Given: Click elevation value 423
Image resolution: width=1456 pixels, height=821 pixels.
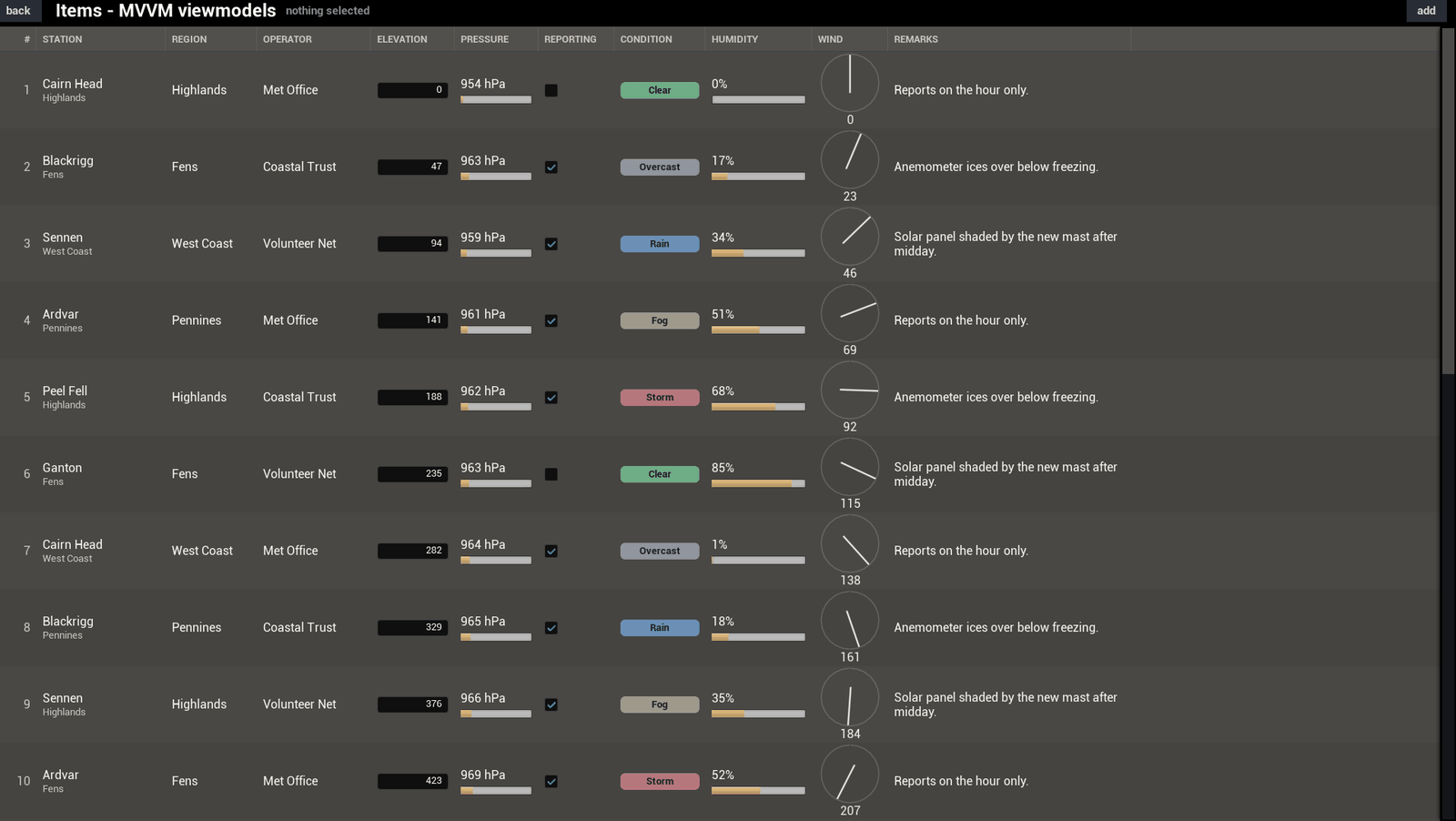Looking at the screenshot, I should 412,781.
